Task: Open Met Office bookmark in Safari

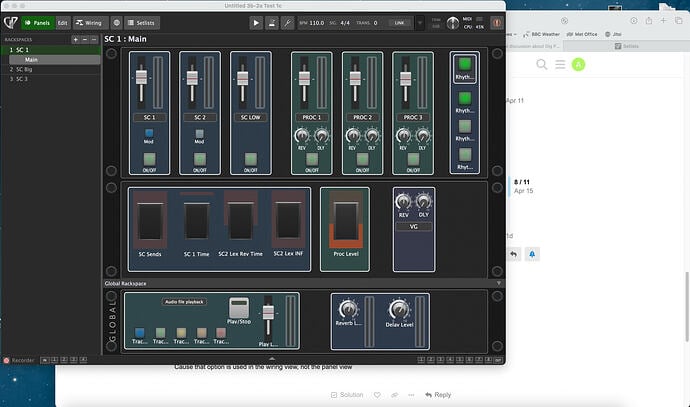Action: coord(582,34)
